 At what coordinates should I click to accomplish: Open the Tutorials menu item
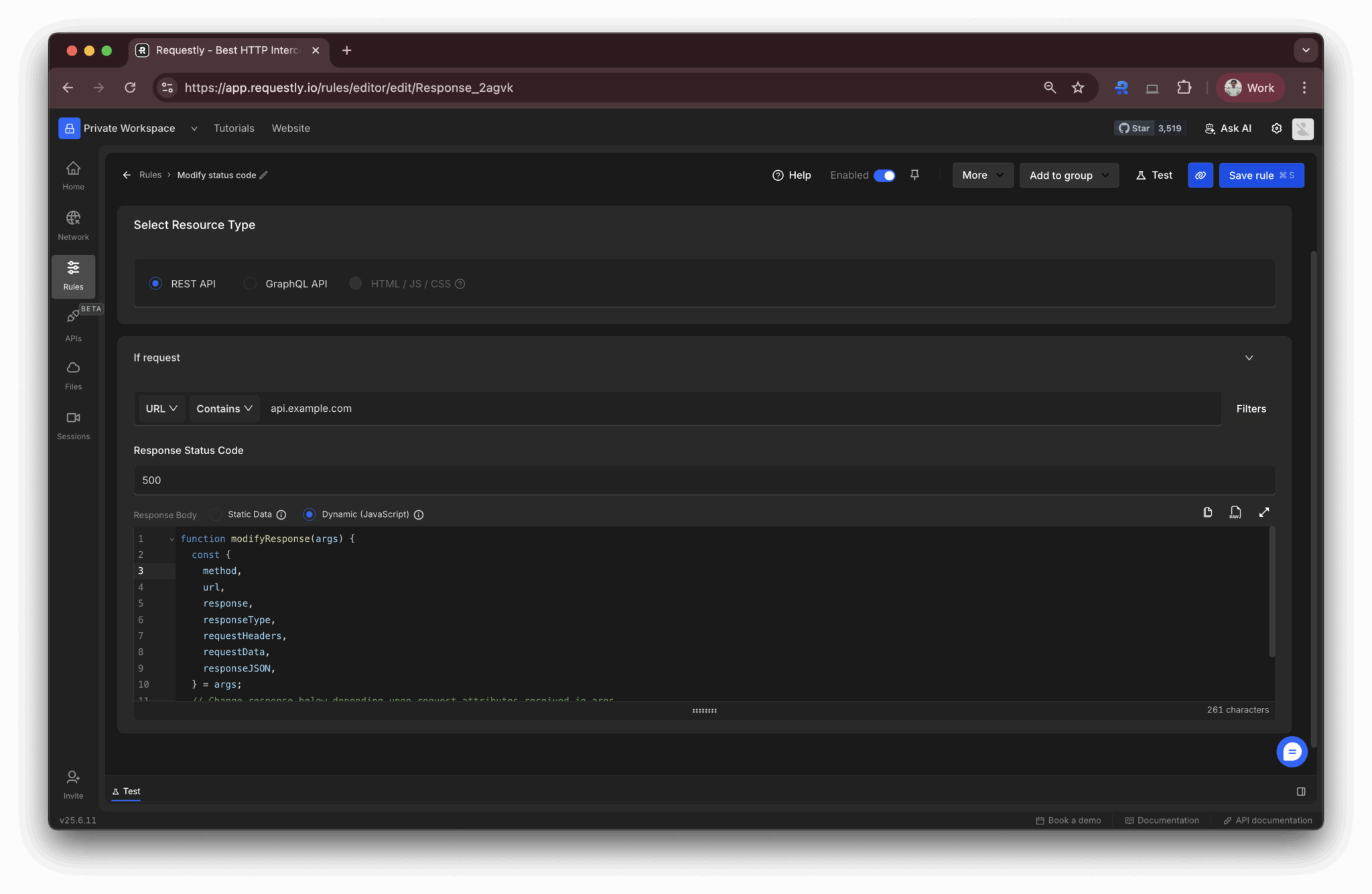234,128
